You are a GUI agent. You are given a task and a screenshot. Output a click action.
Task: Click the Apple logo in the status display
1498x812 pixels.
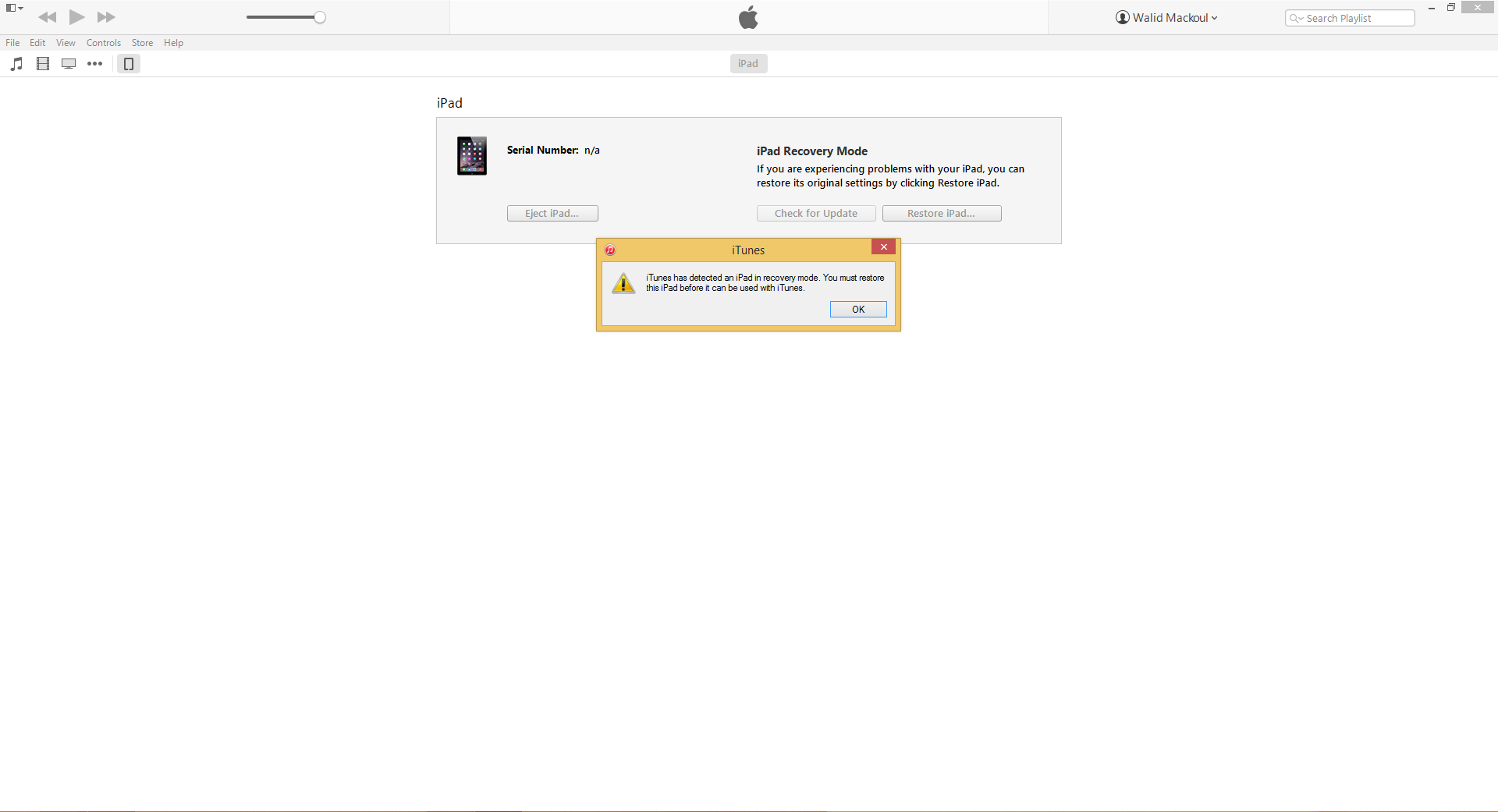click(x=748, y=17)
